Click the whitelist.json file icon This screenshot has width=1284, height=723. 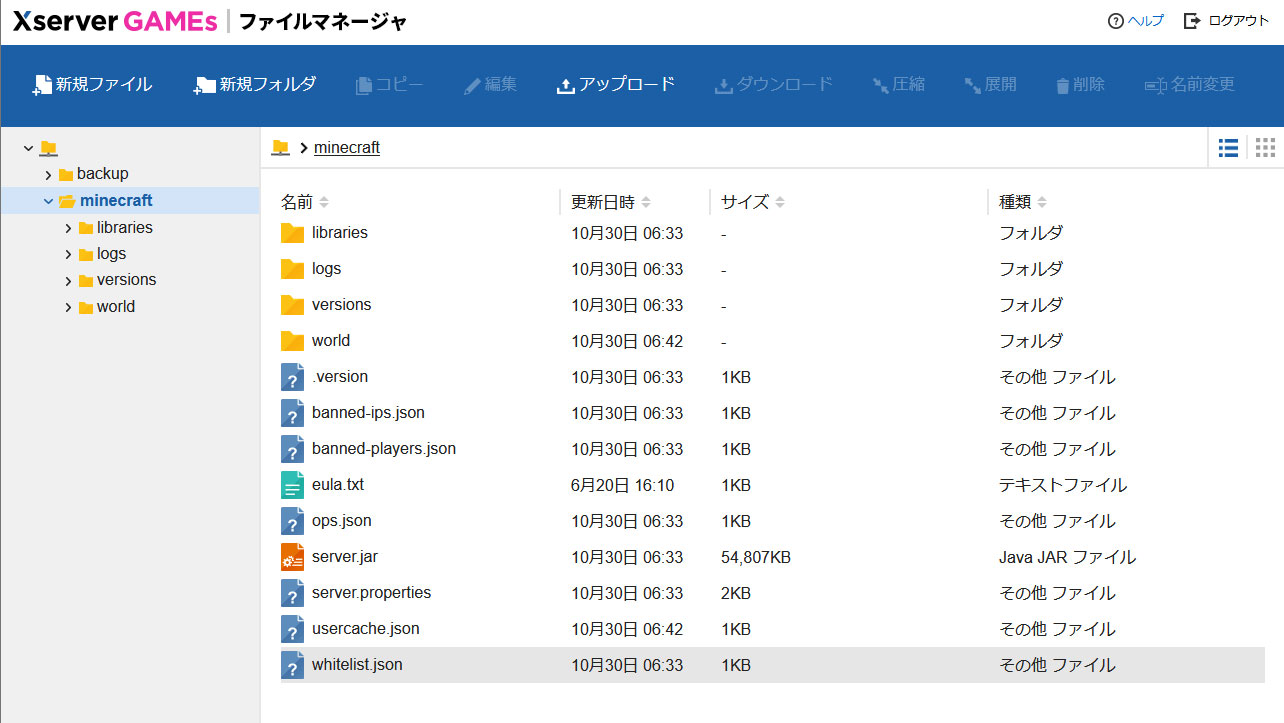pyautogui.click(x=292, y=665)
